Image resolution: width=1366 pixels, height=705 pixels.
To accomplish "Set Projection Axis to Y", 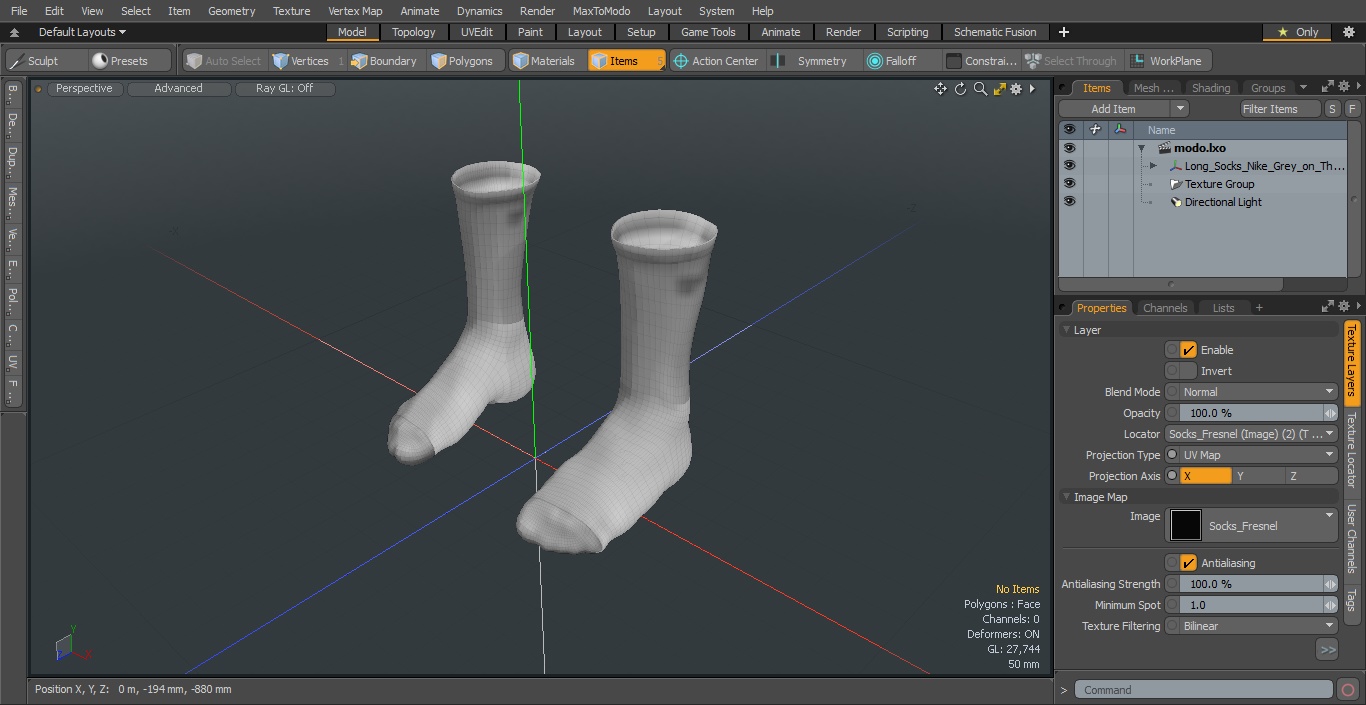I will coord(1258,476).
